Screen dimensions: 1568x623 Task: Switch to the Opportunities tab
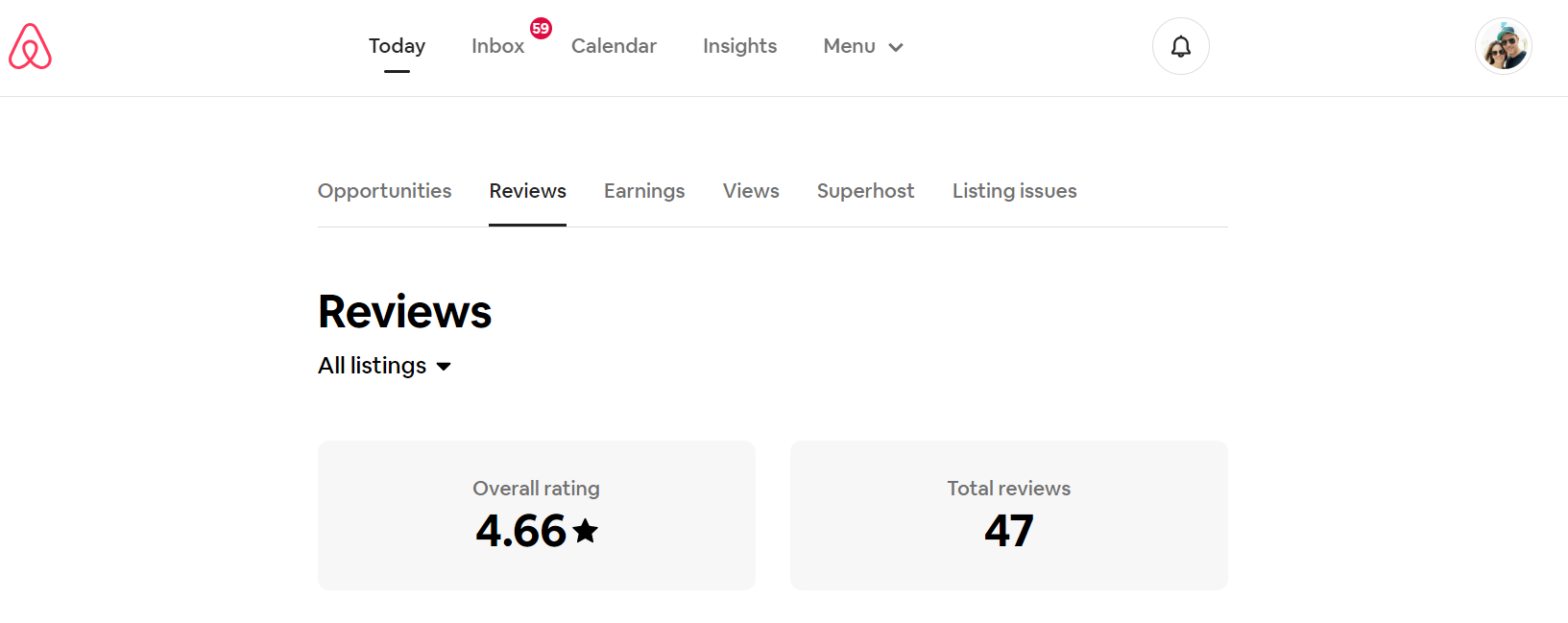[384, 191]
